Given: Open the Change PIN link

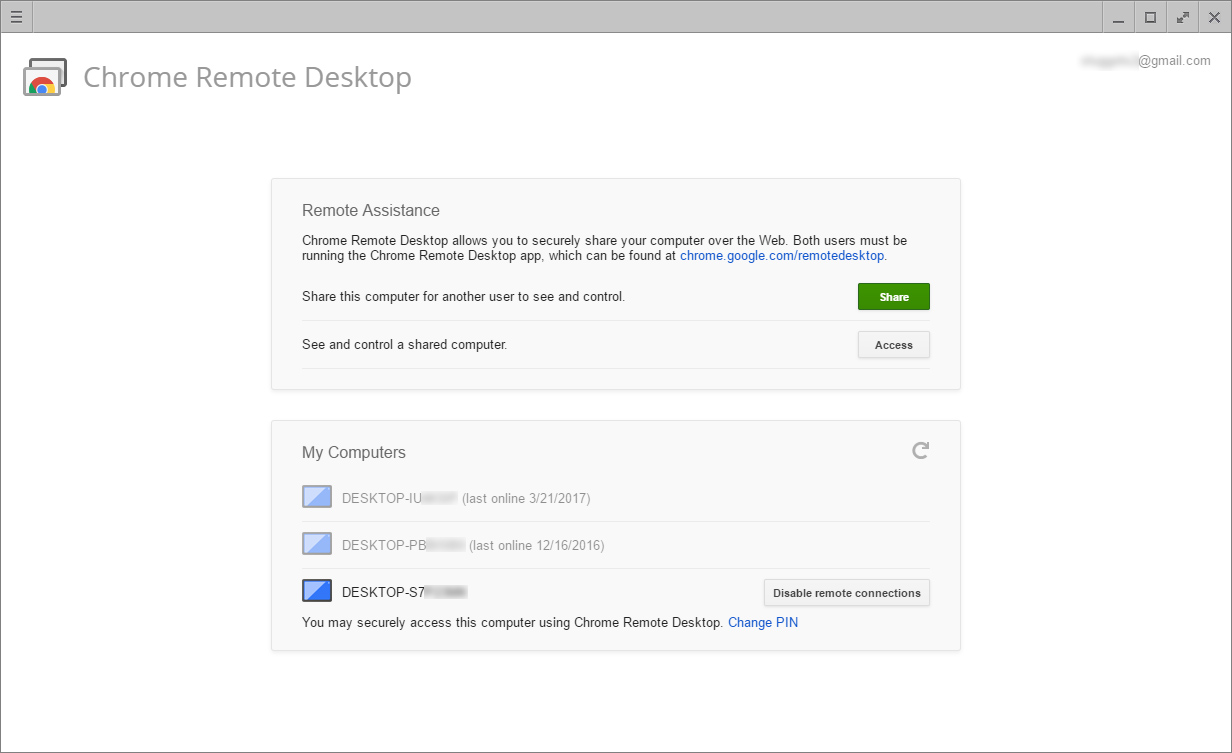Looking at the screenshot, I should tap(763, 622).
